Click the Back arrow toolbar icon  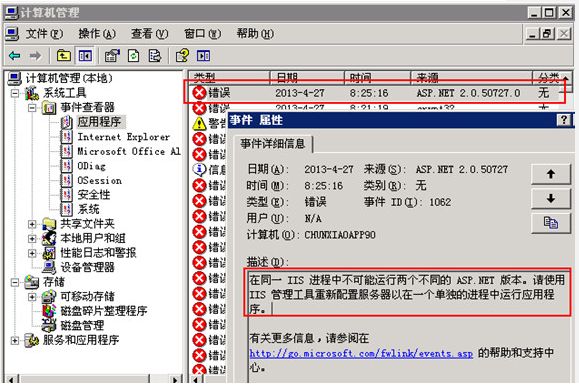coord(15,56)
